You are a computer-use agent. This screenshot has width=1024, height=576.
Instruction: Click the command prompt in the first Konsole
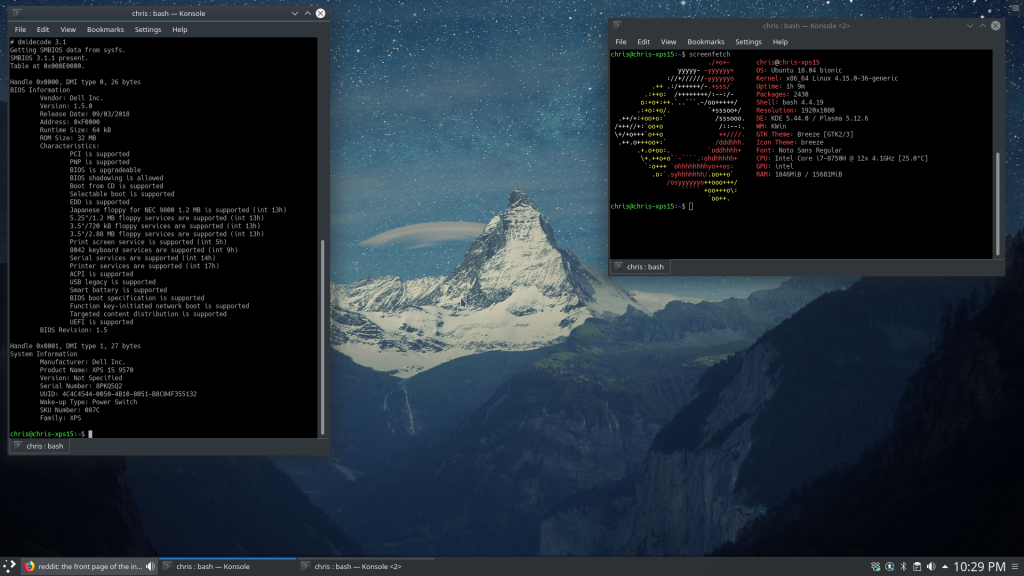(x=51, y=434)
